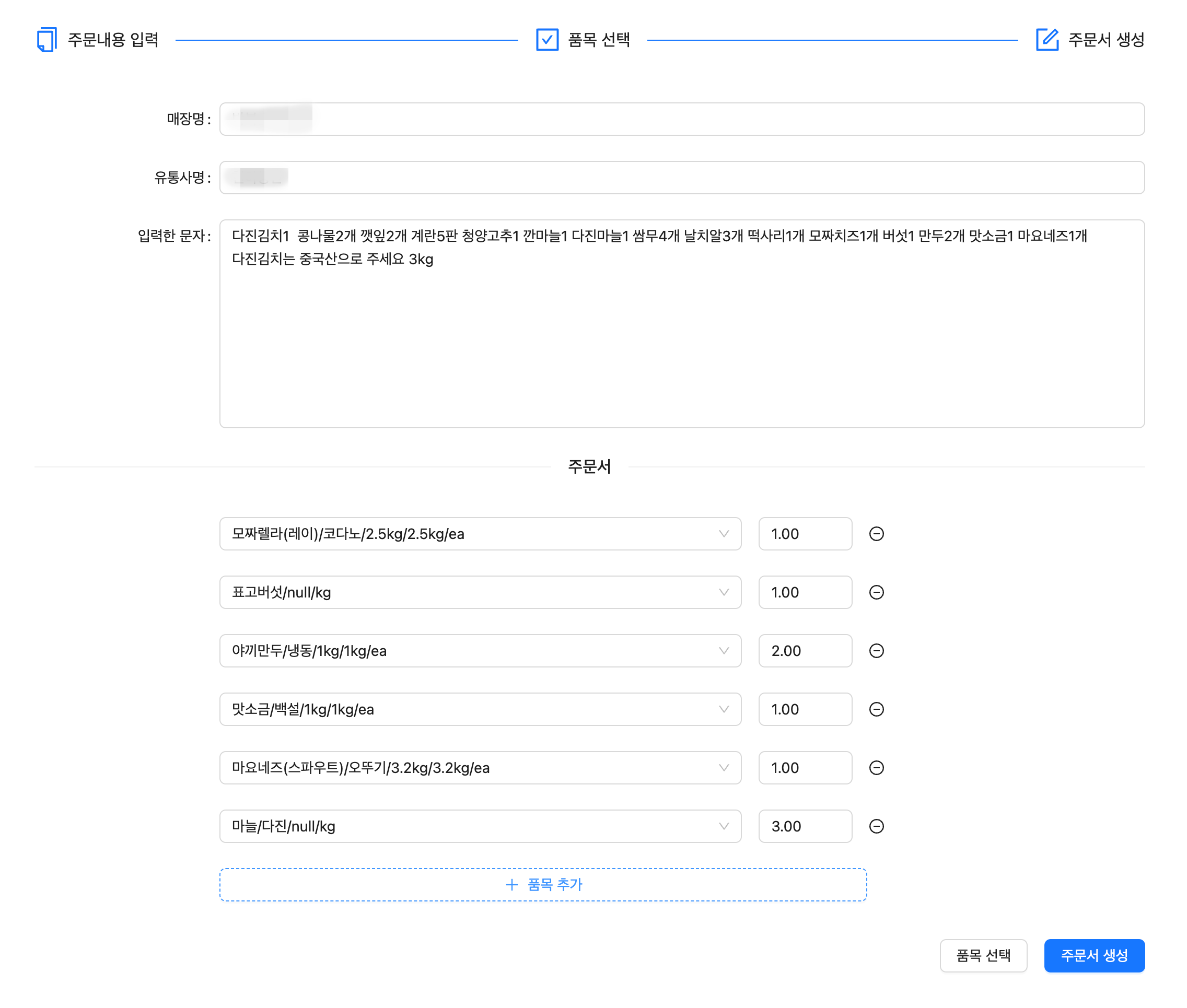
Task: Click the 입력한 문자 label
Action: [x=174, y=236]
